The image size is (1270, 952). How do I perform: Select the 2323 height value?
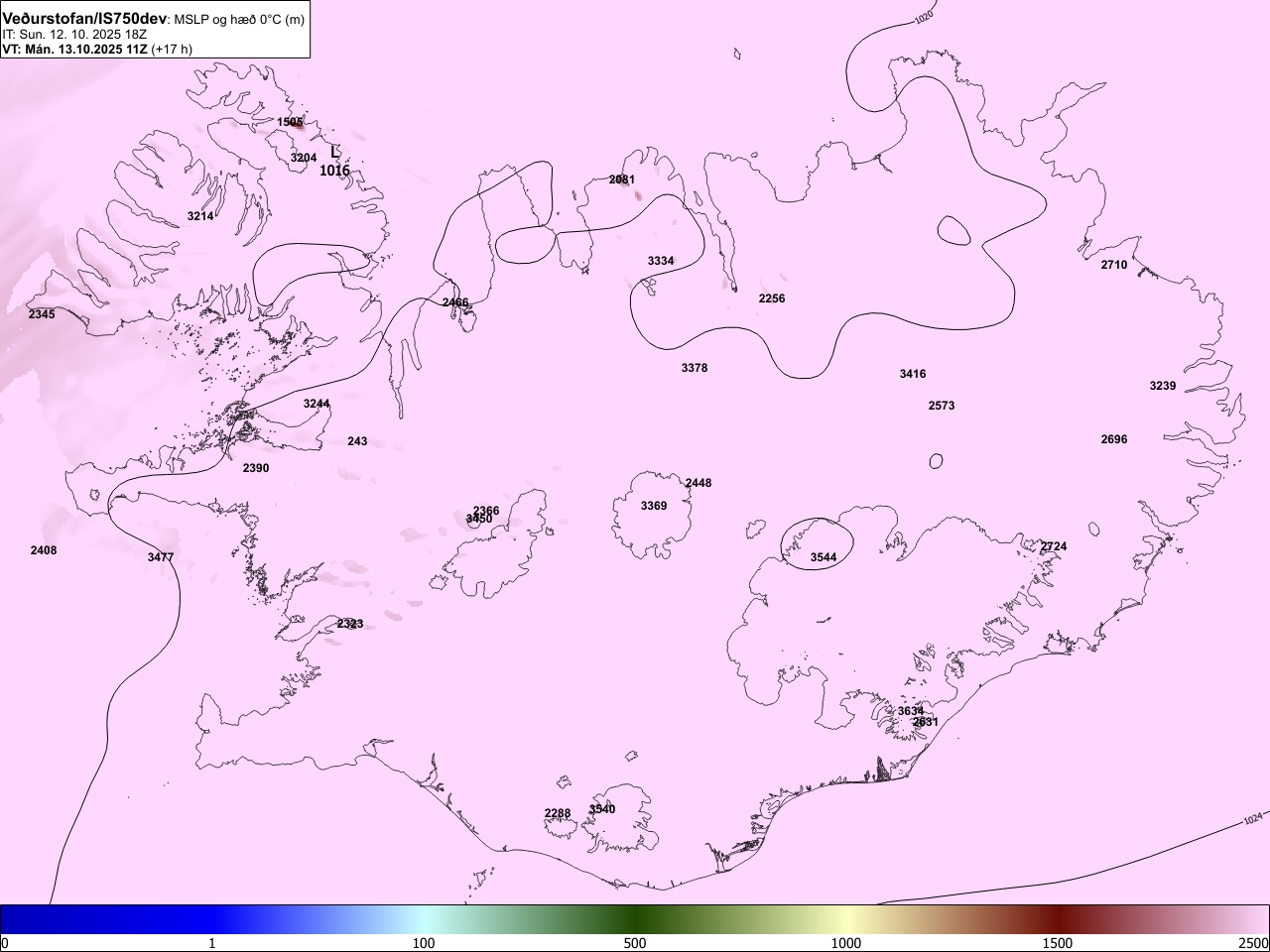[350, 624]
